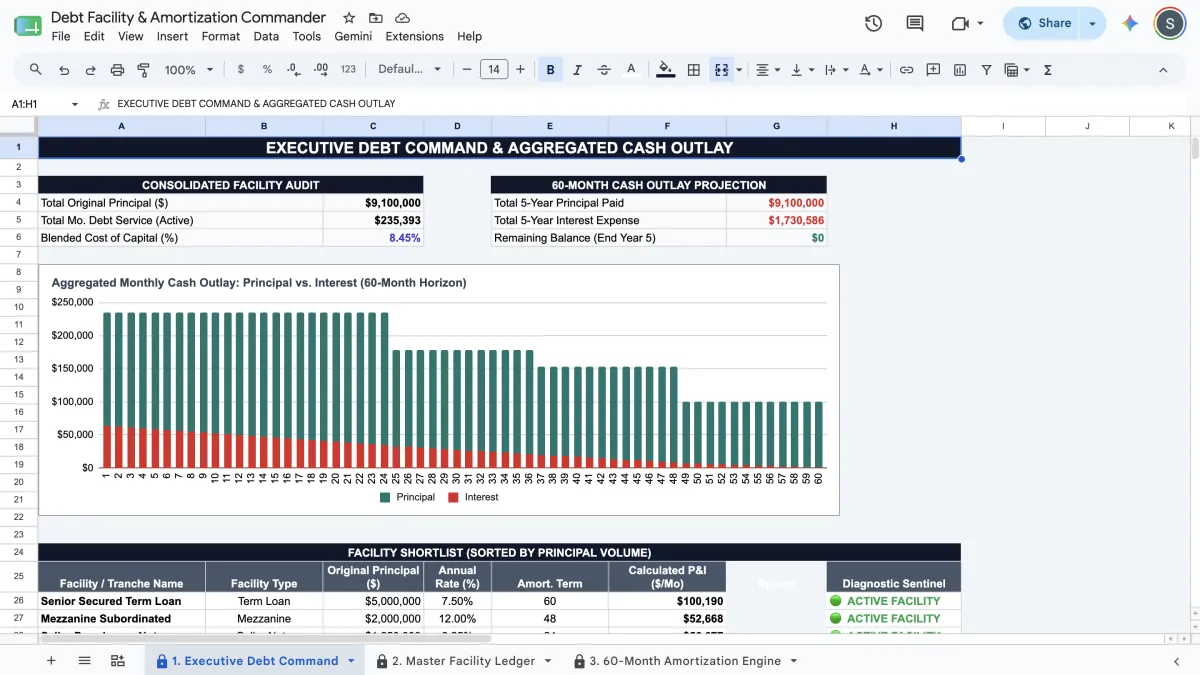The height and width of the screenshot is (675, 1200).
Task: Toggle strikethrough formatting button
Action: coord(603,70)
